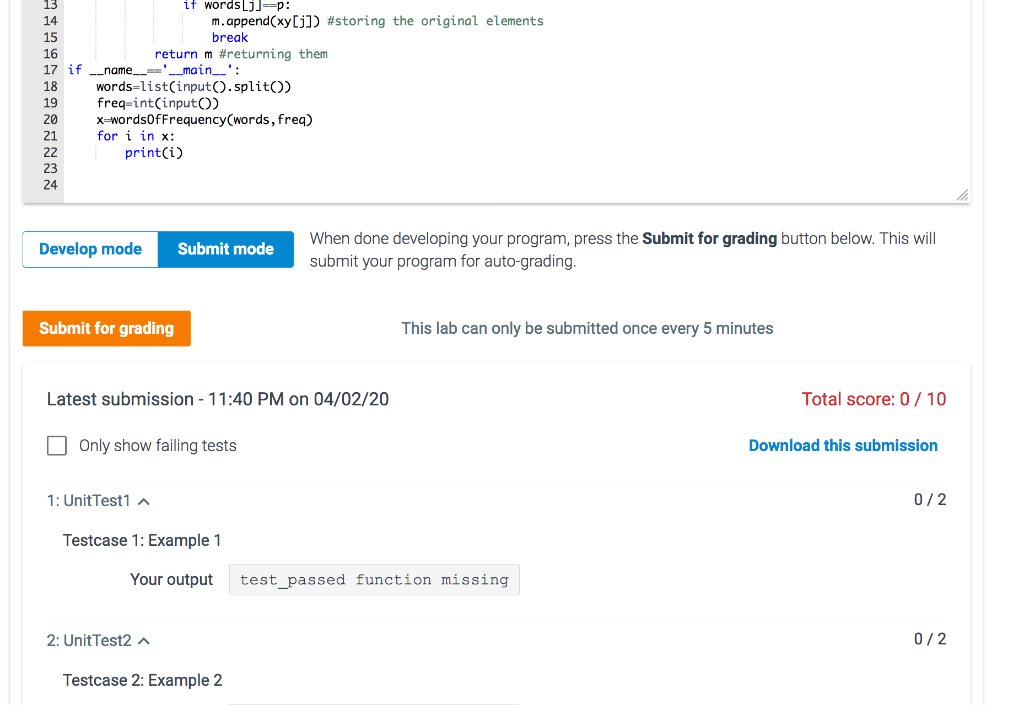Click 'Testcase 2: Example 2' label
This screenshot has width=1024, height=705.
[x=142, y=680]
